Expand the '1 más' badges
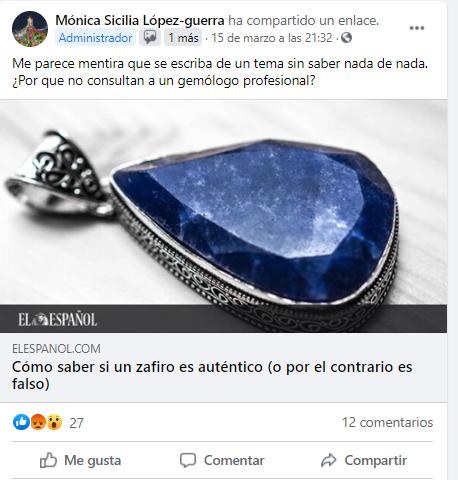Image resolution: width=458 pixels, height=480 pixels. pos(183,38)
